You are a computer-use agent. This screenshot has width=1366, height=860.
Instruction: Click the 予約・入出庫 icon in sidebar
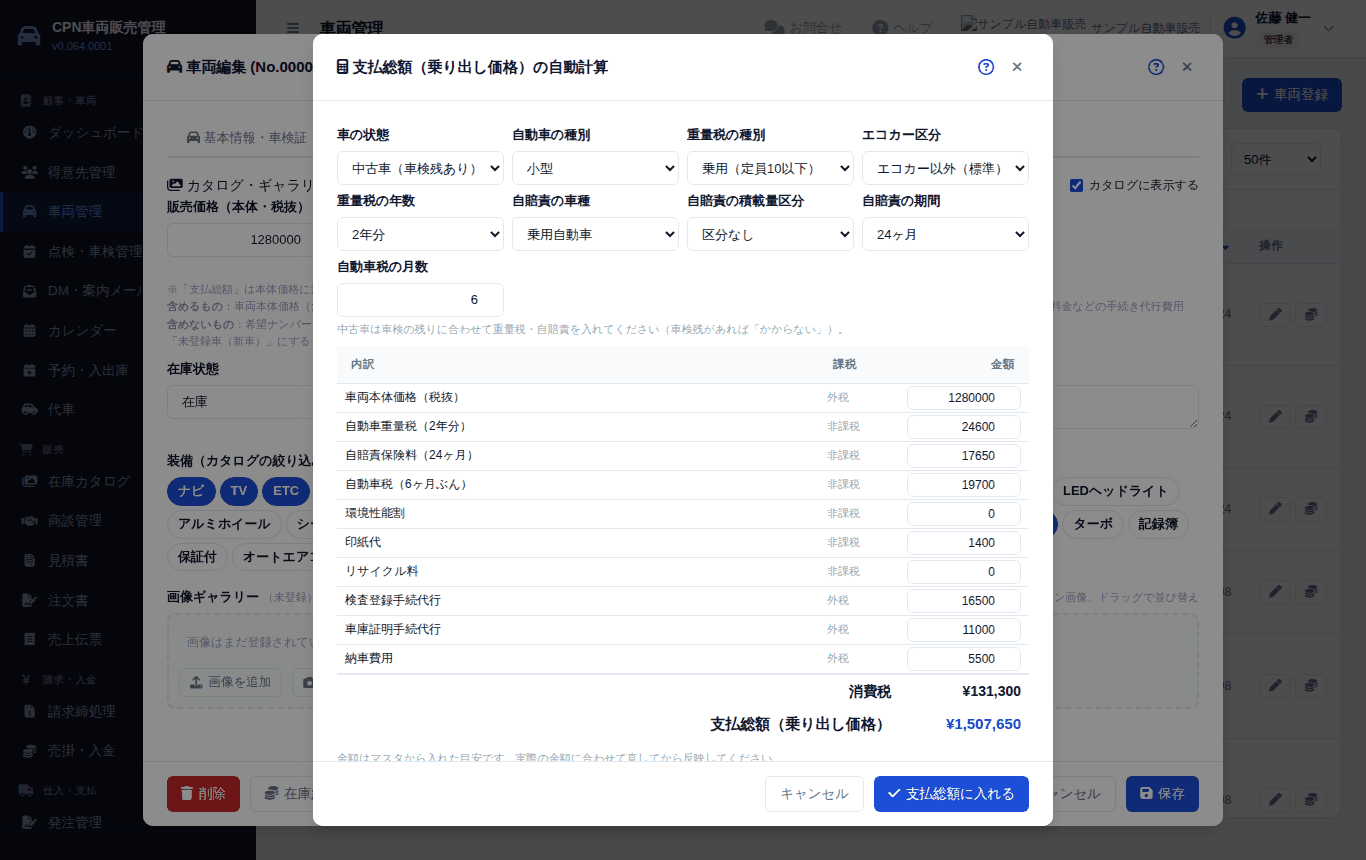pyautogui.click(x=29, y=370)
